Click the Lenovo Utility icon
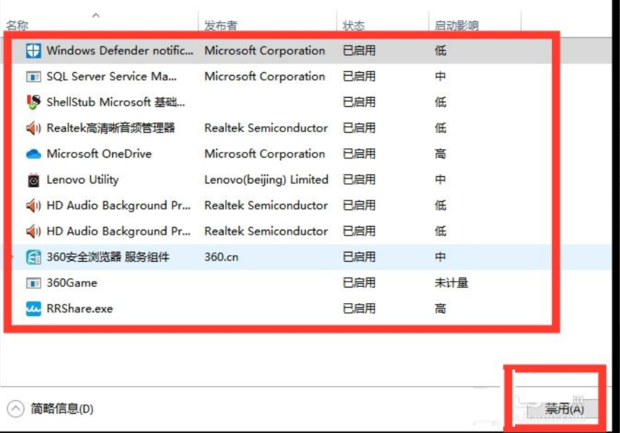This screenshot has width=620, height=433. (x=33, y=180)
